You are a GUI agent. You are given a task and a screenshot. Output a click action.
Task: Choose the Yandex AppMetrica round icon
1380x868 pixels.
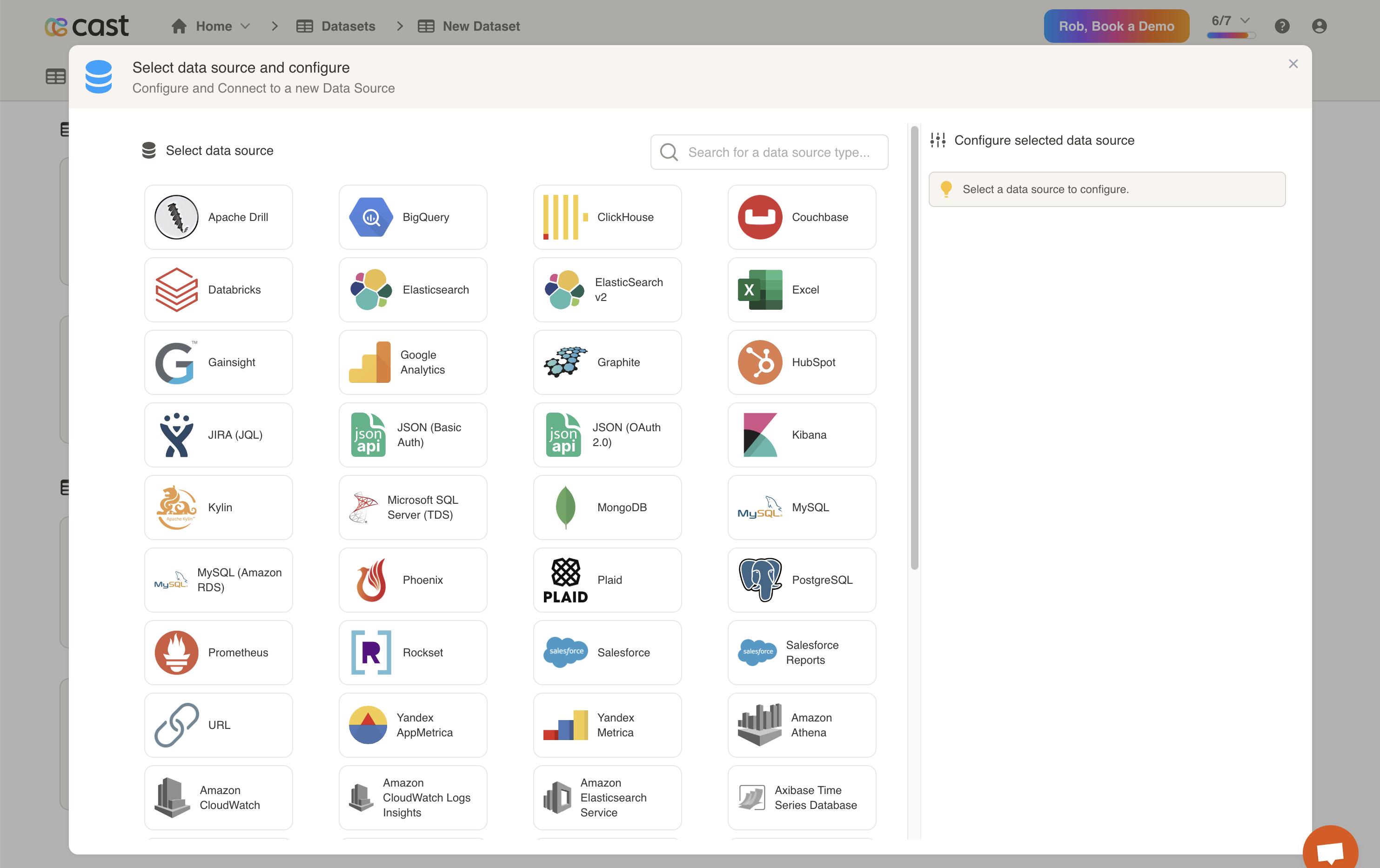(368, 725)
